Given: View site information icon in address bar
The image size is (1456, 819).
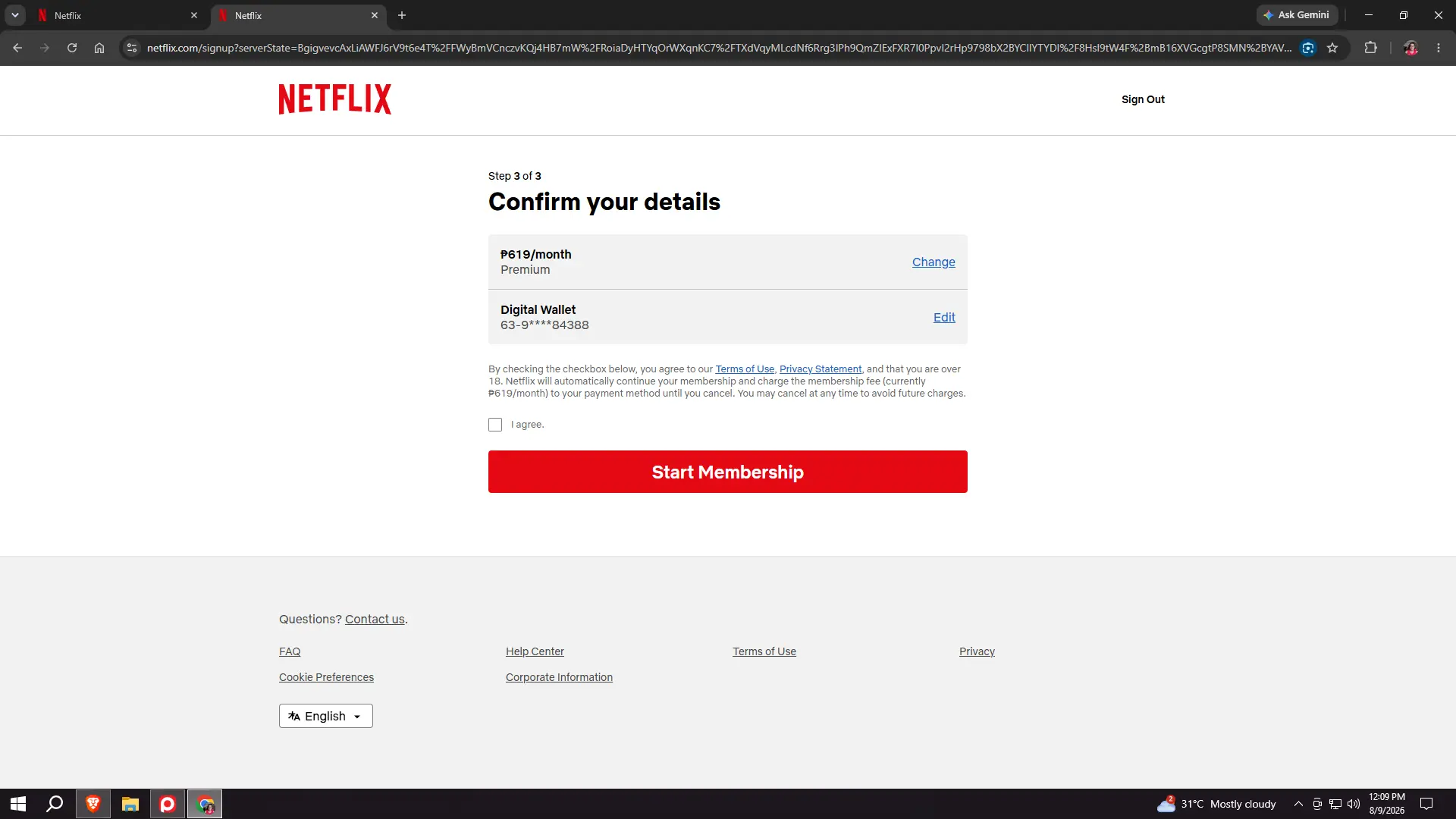Looking at the screenshot, I should [132, 48].
